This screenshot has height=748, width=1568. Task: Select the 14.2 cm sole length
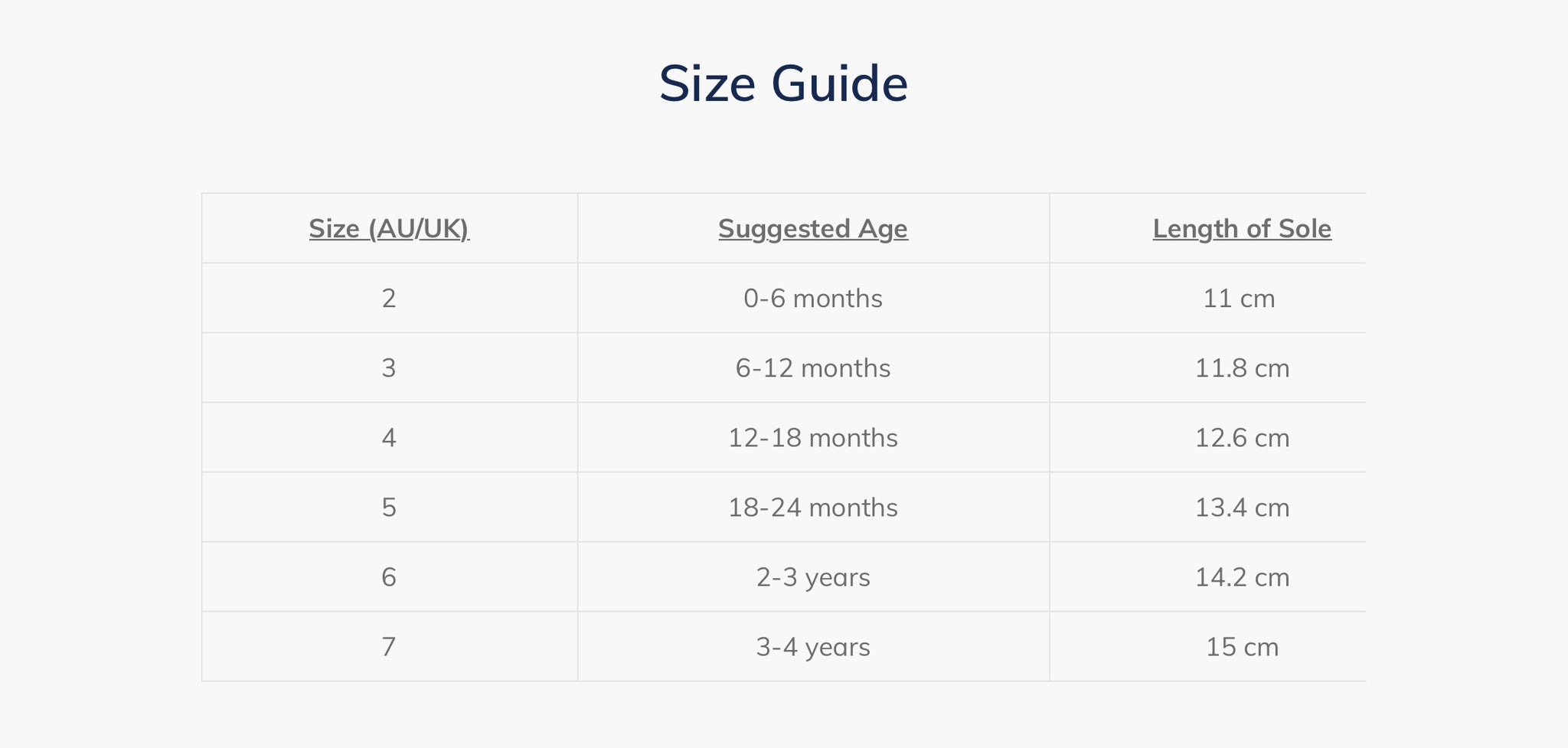pos(1242,577)
